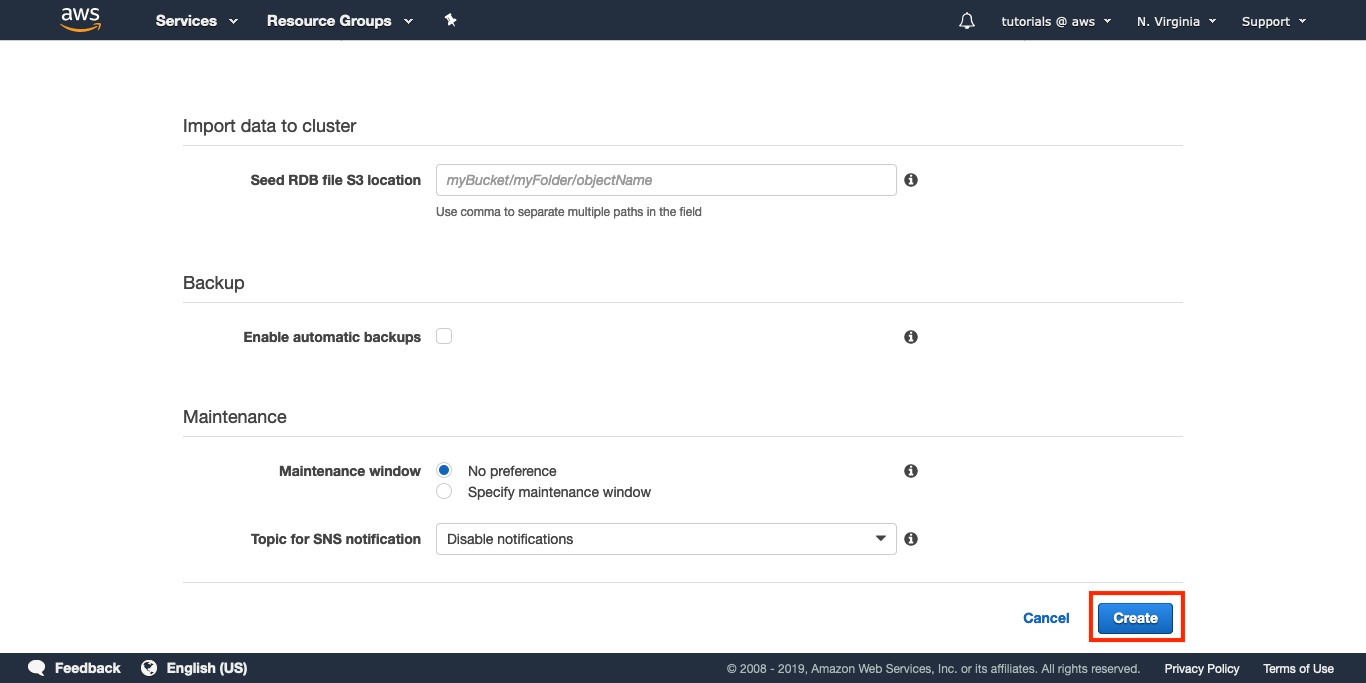Click the Feedback speech bubble icon
Viewport: 1366px width, 683px height.
click(x=37, y=668)
